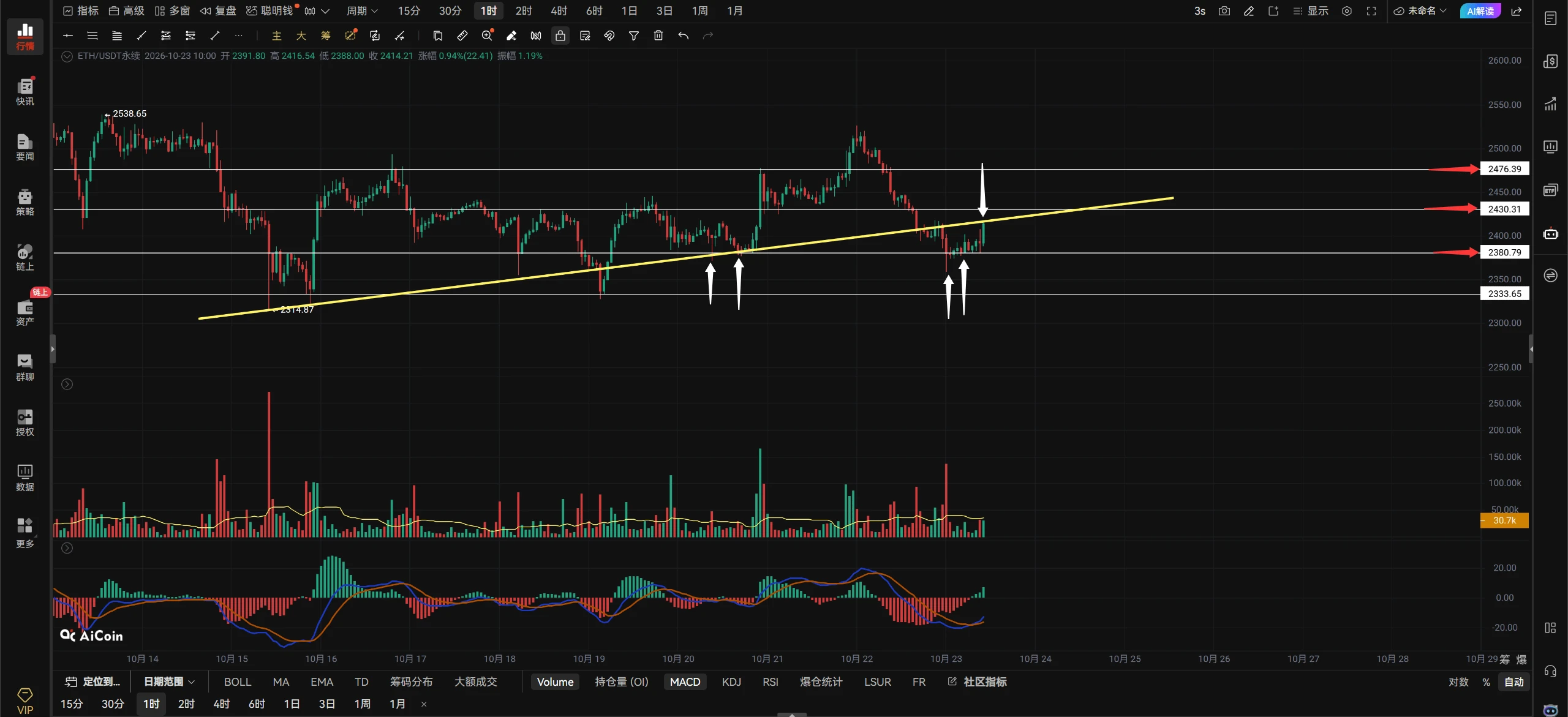Image resolution: width=1568 pixels, height=717 pixels.
Task: Enter fullscreen chart mode
Action: (1371, 11)
